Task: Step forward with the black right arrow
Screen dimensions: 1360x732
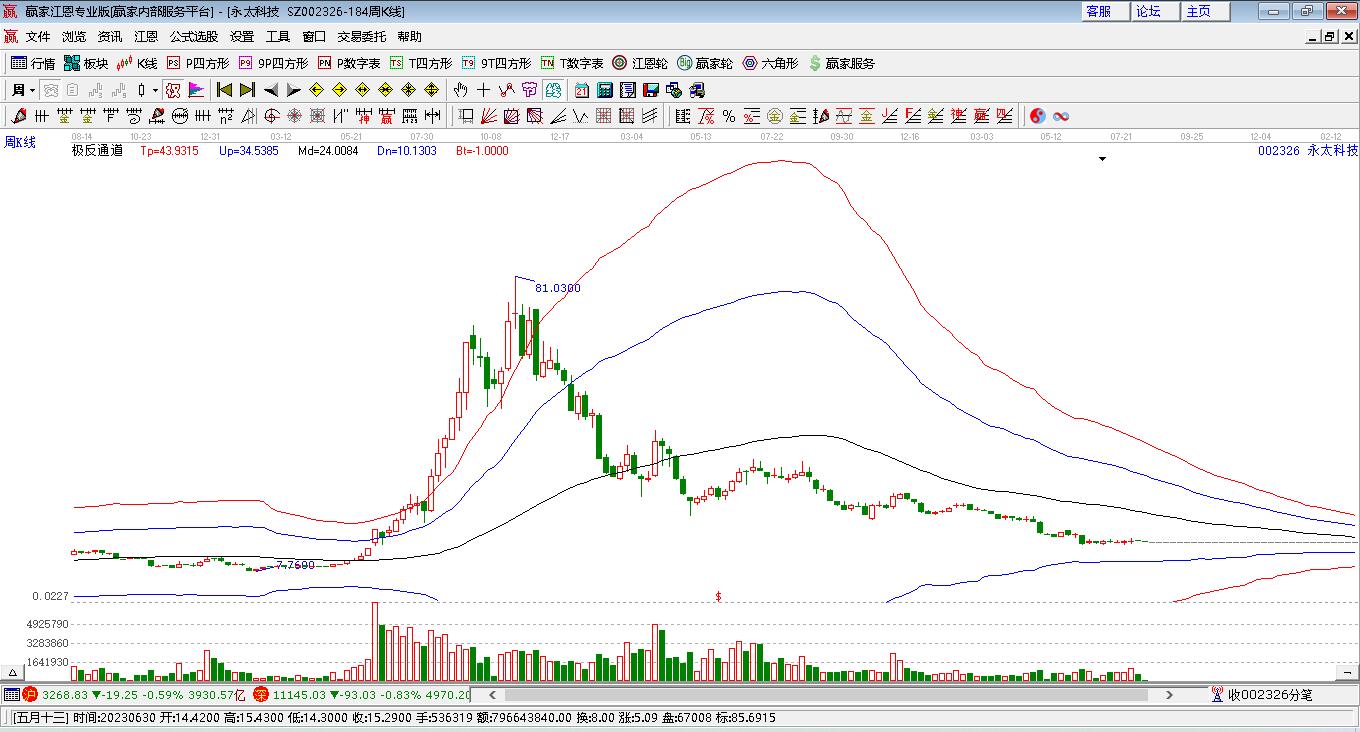Action: 293,90
